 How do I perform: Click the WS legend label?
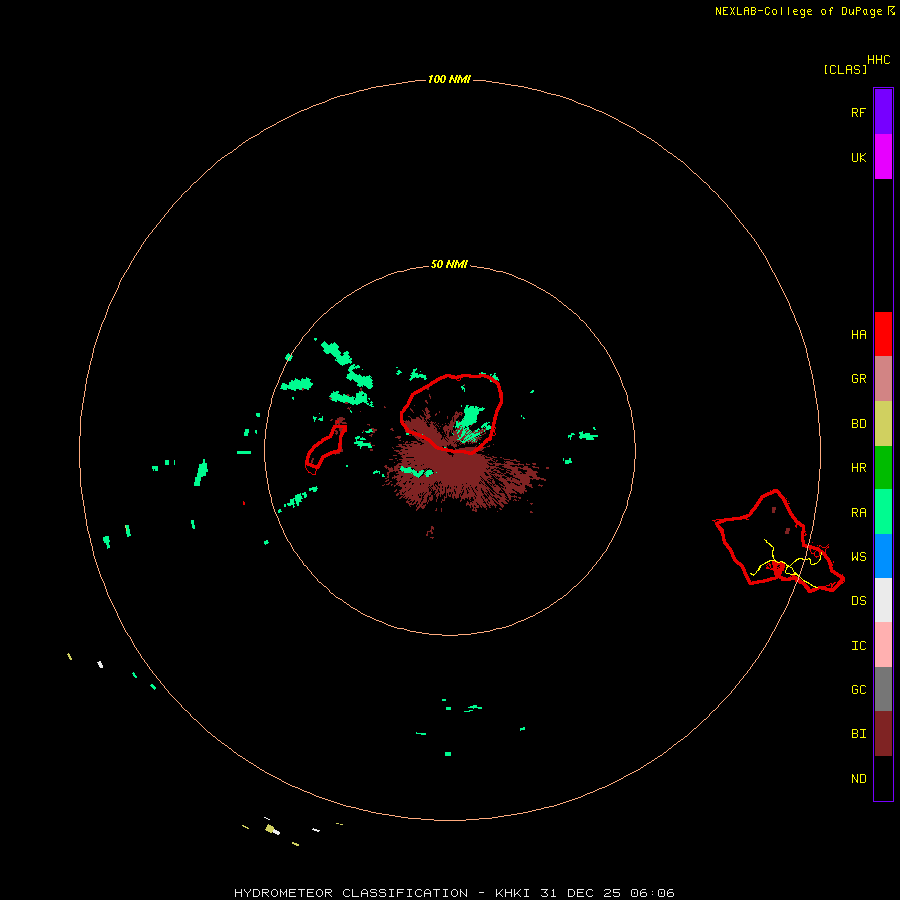[x=858, y=557]
